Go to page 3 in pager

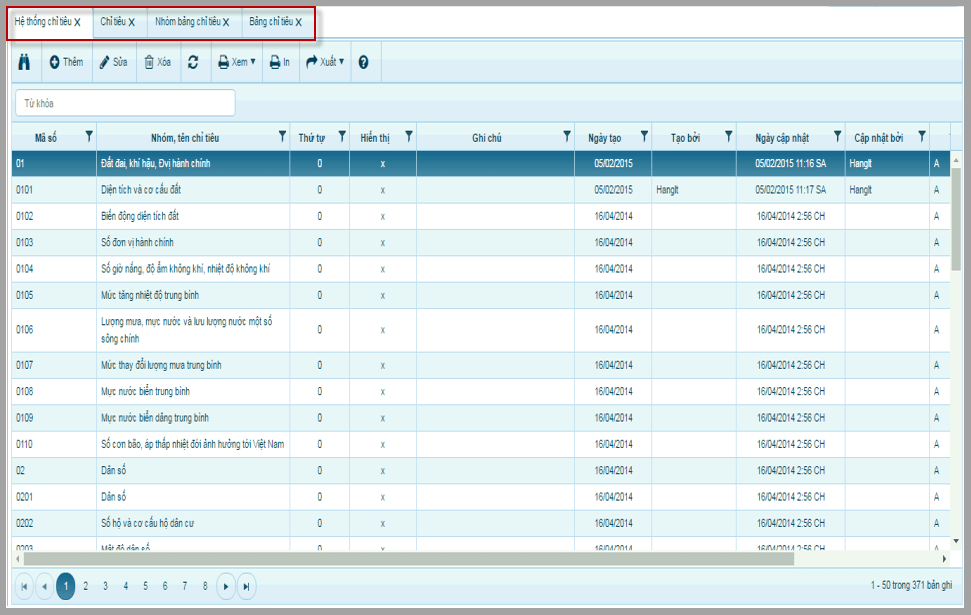[x=105, y=586]
